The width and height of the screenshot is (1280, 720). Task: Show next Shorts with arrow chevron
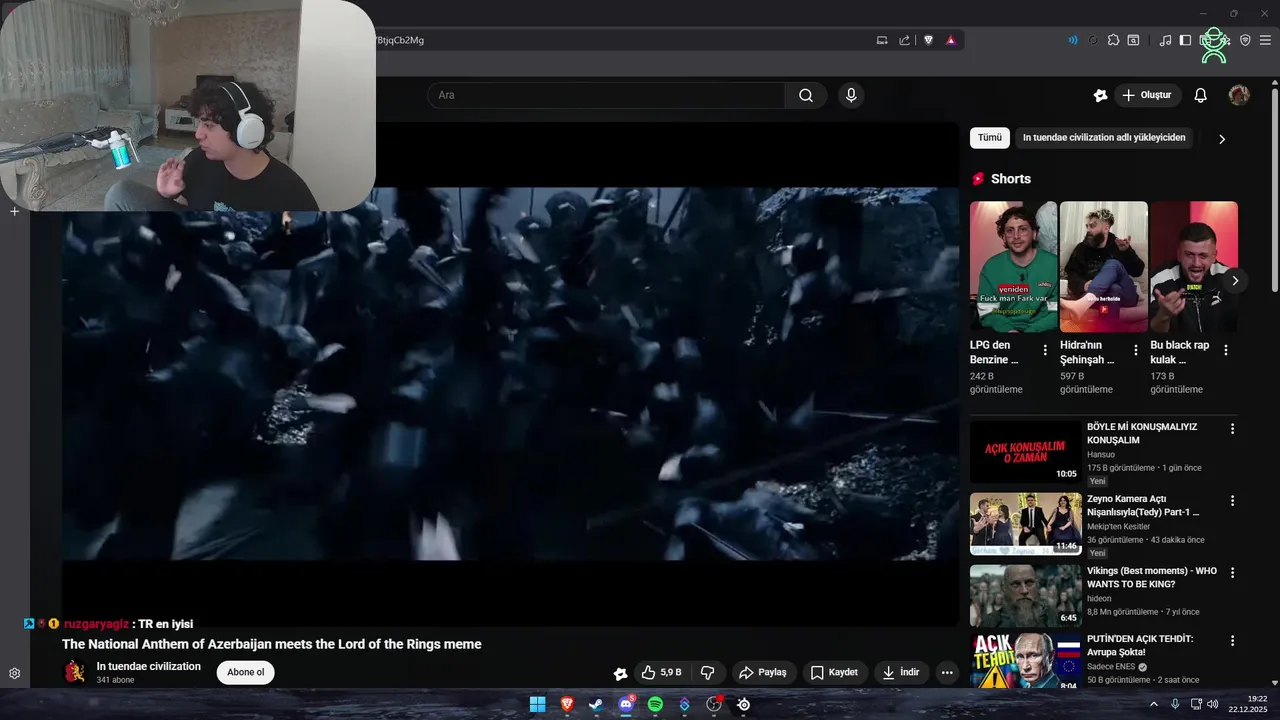click(1235, 281)
